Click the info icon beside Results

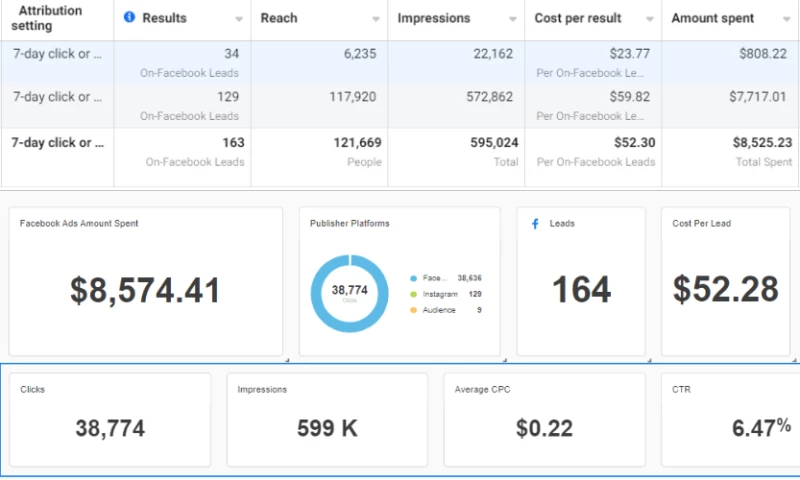pos(128,18)
